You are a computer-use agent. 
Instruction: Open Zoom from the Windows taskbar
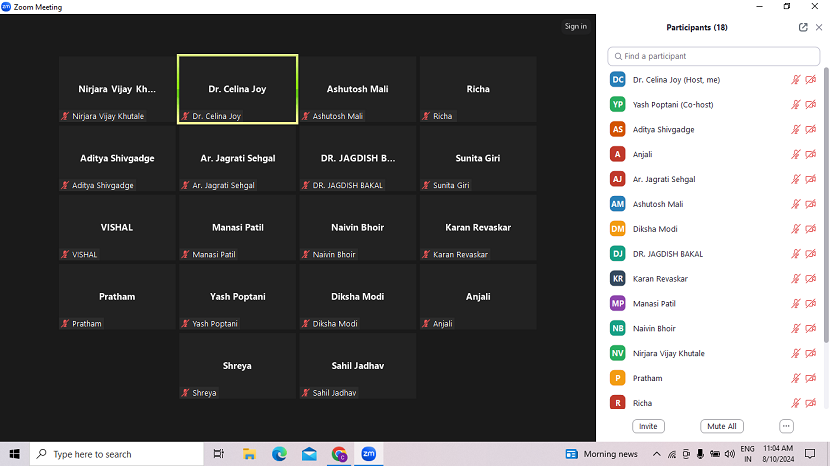coord(368,454)
